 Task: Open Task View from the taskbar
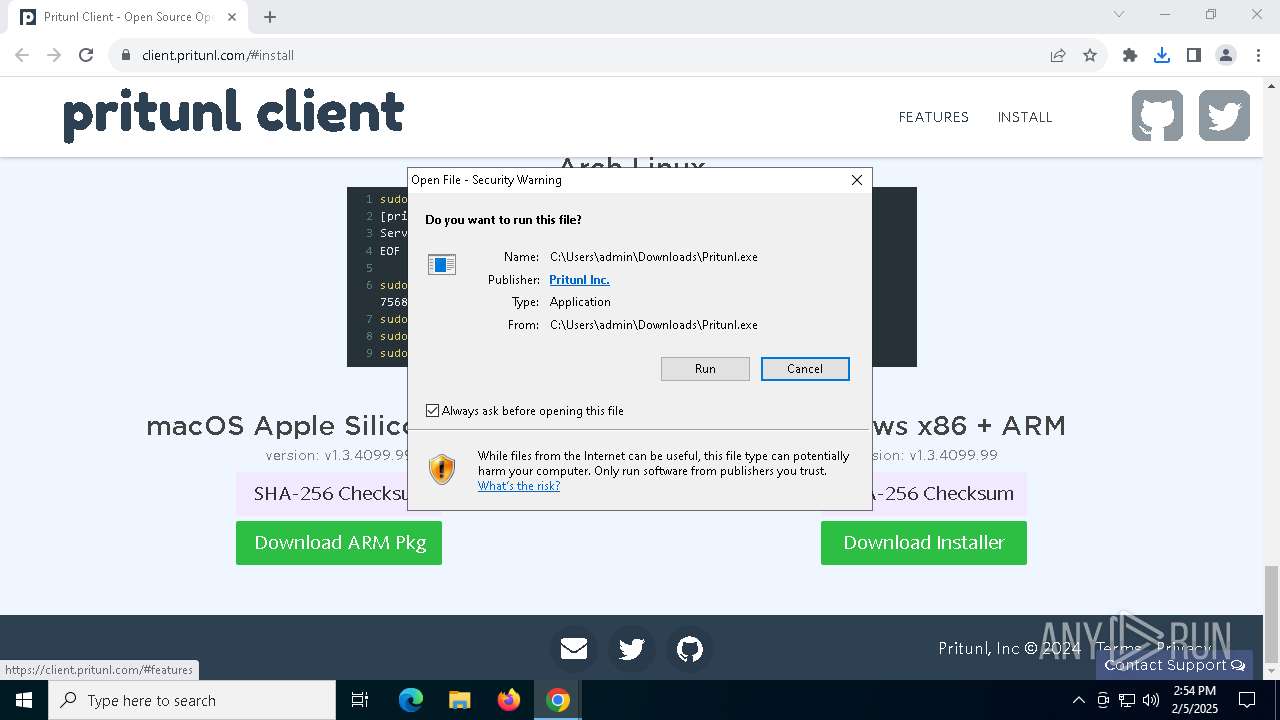360,700
